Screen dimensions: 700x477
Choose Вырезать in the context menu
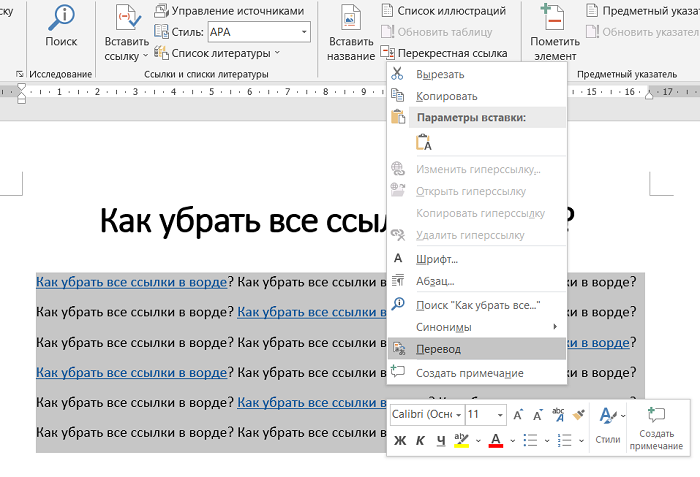pos(477,74)
